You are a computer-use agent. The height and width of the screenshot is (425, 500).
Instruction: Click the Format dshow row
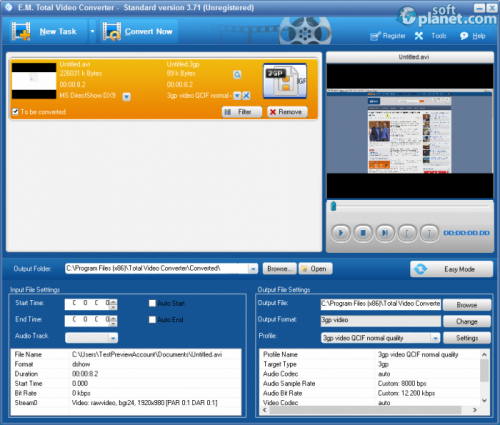pos(126,364)
